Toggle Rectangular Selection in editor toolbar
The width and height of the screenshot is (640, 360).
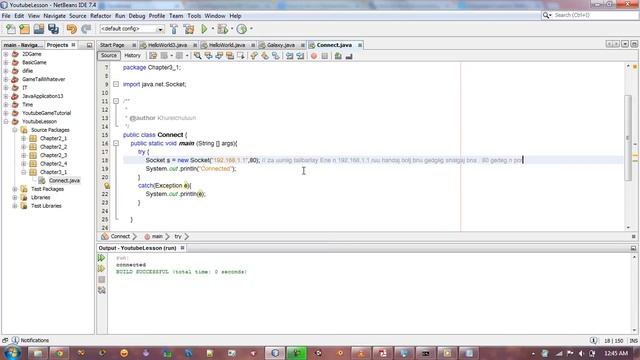pos(241,56)
